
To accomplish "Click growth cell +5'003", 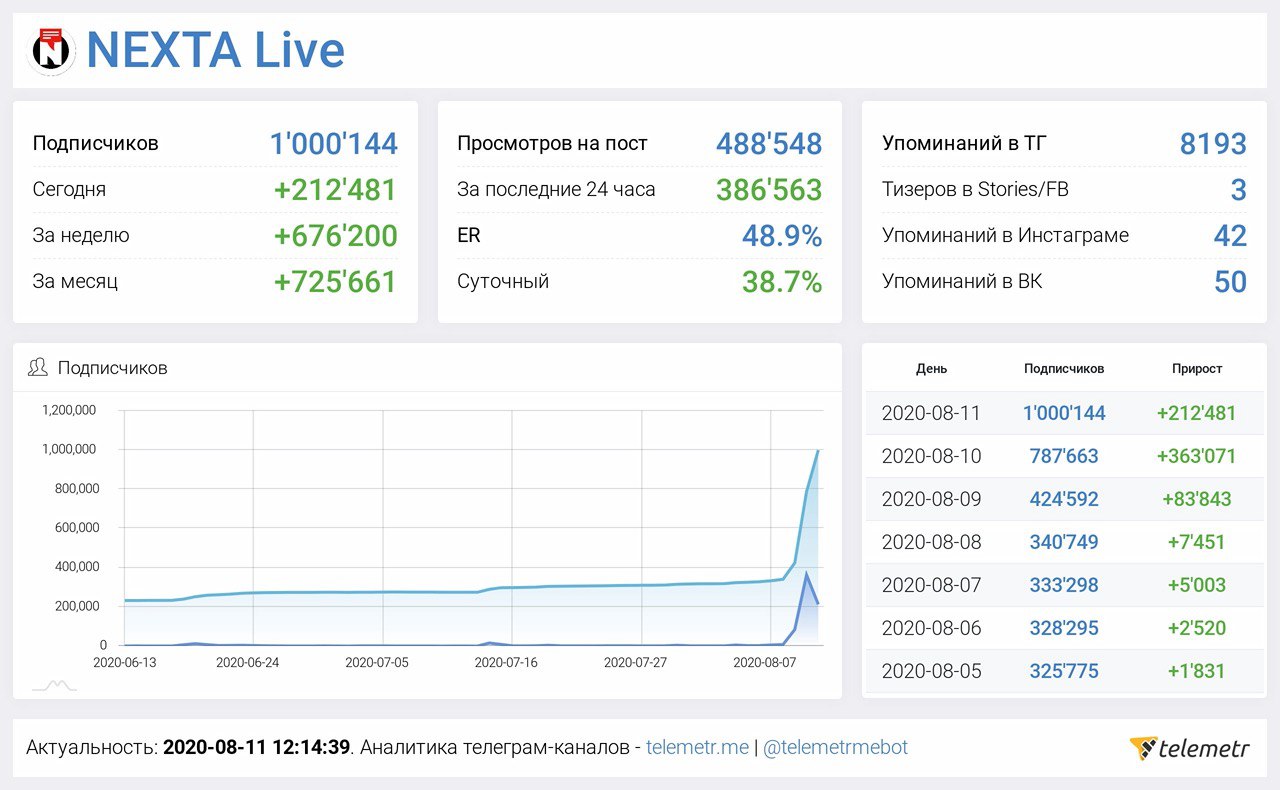I will point(1196,585).
